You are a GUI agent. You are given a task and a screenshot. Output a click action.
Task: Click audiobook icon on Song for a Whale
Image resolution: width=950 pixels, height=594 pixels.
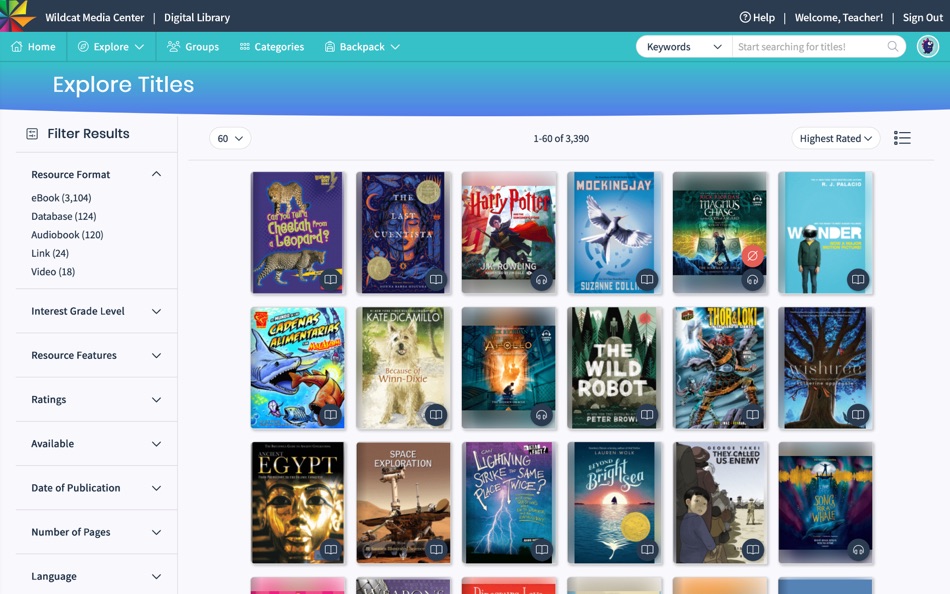(x=857, y=550)
